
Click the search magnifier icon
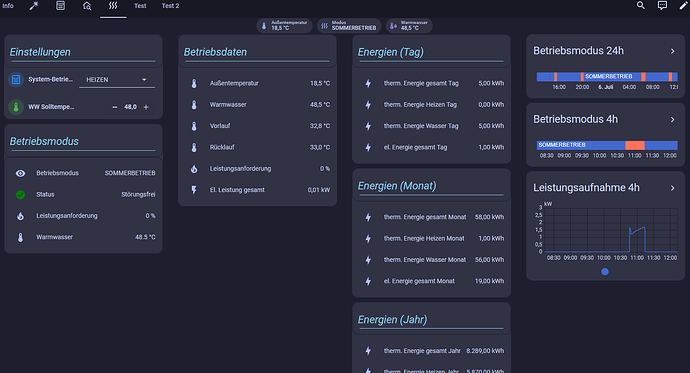pyautogui.click(x=641, y=5)
